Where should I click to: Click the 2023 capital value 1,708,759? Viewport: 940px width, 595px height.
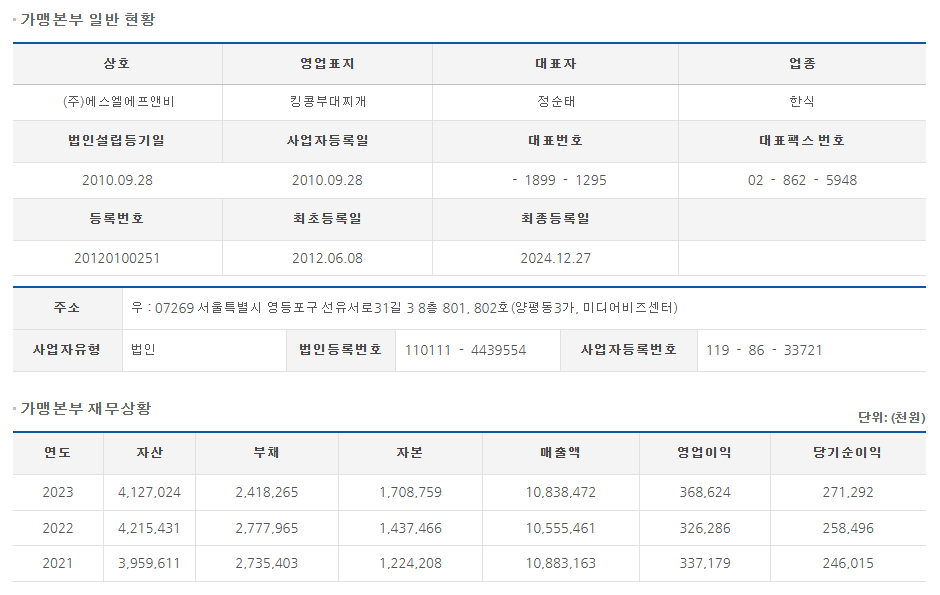point(411,493)
